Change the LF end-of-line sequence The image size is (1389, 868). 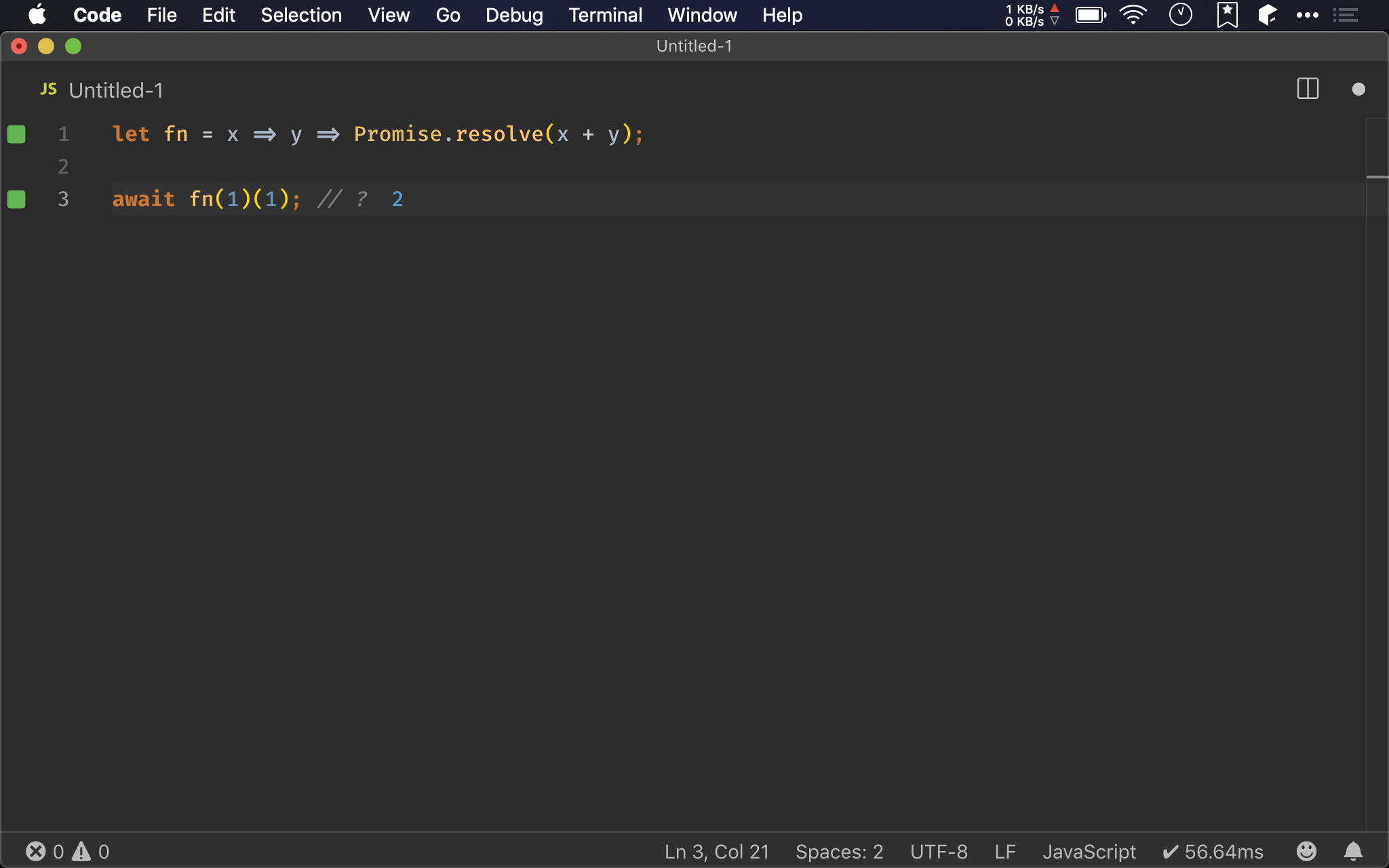pyautogui.click(x=1004, y=851)
